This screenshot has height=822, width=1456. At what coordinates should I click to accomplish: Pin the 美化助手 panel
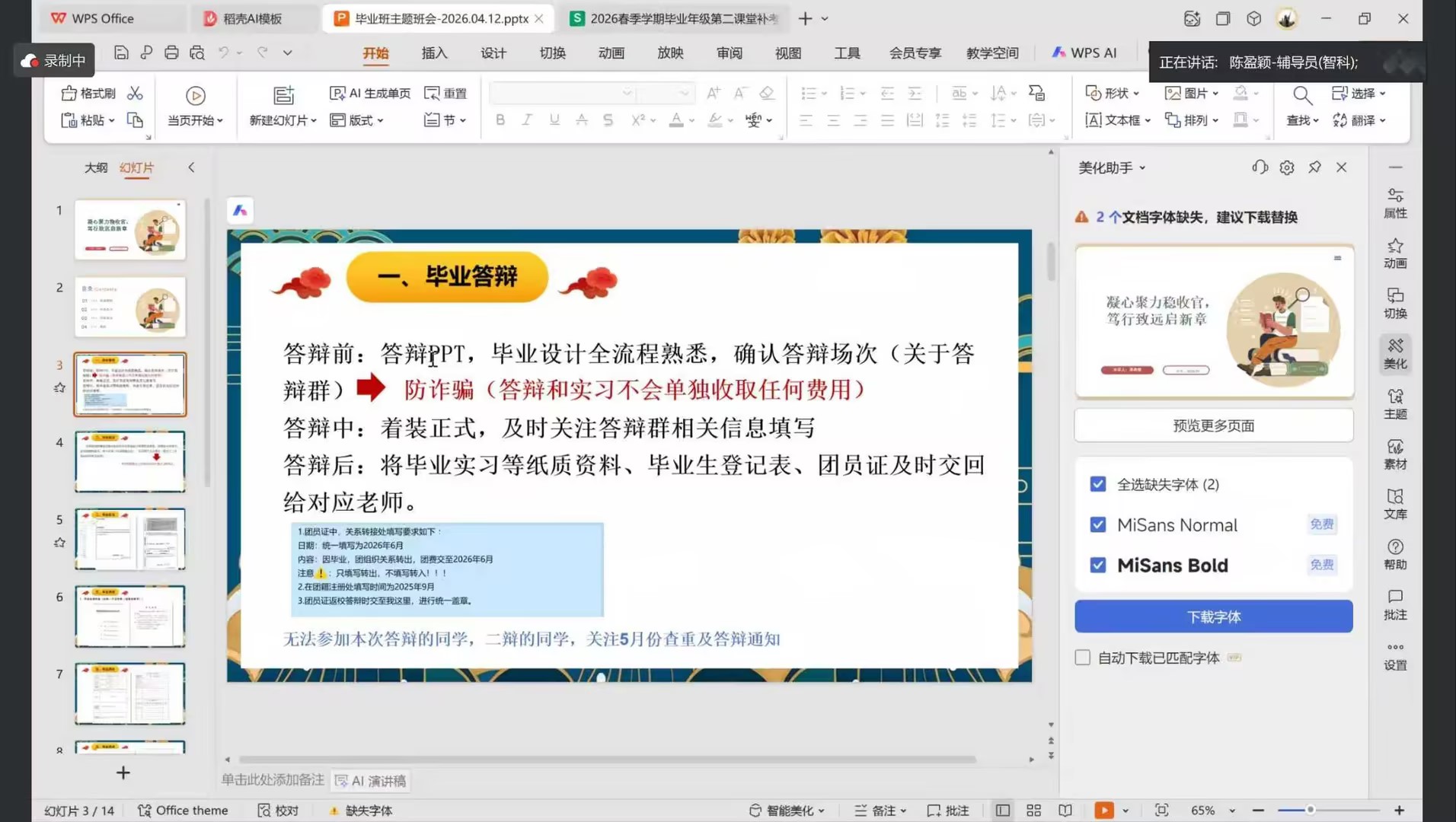[x=1314, y=167]
